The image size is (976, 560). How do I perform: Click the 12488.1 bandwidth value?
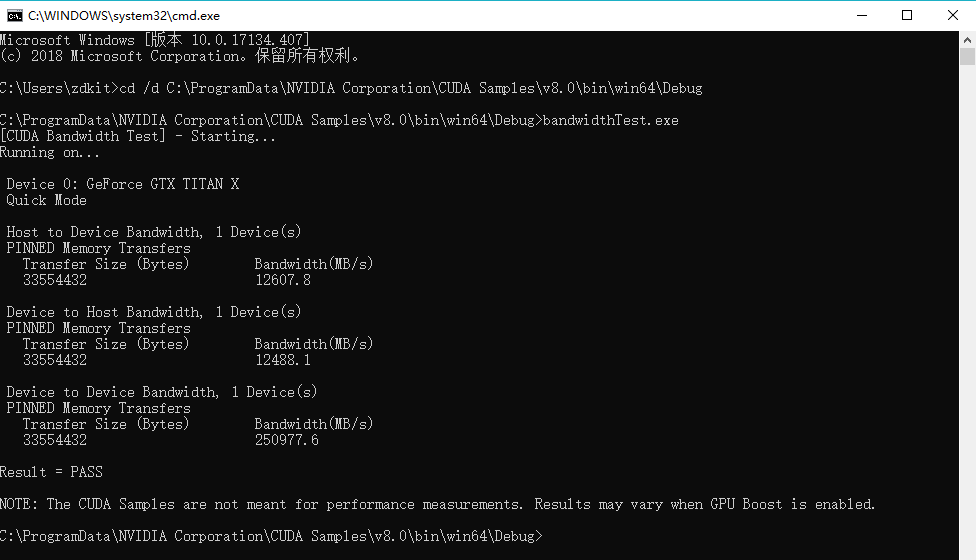point(283,360)
